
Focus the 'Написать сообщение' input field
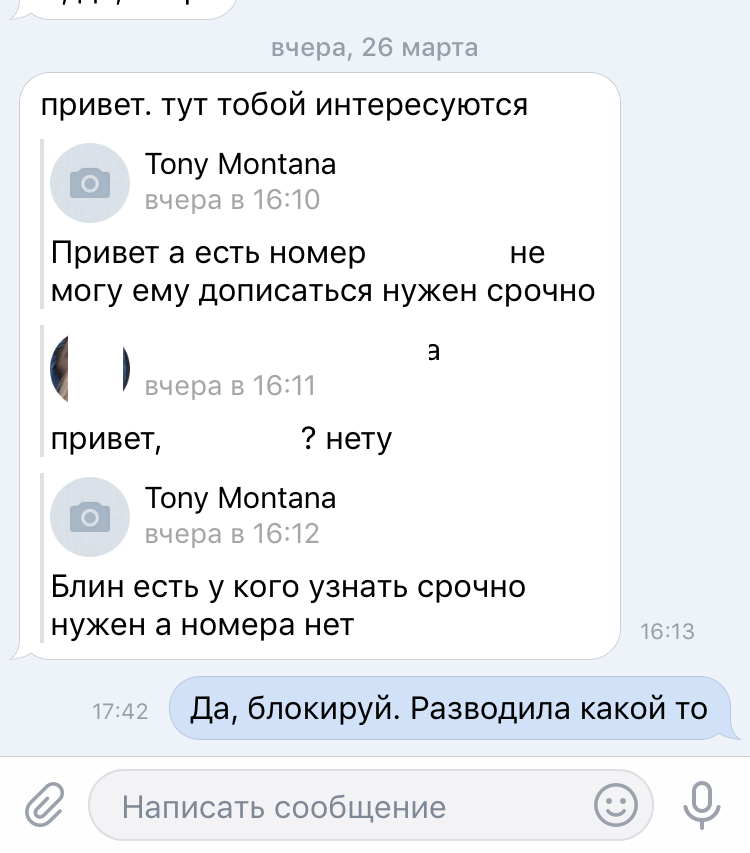pos(340,806)
